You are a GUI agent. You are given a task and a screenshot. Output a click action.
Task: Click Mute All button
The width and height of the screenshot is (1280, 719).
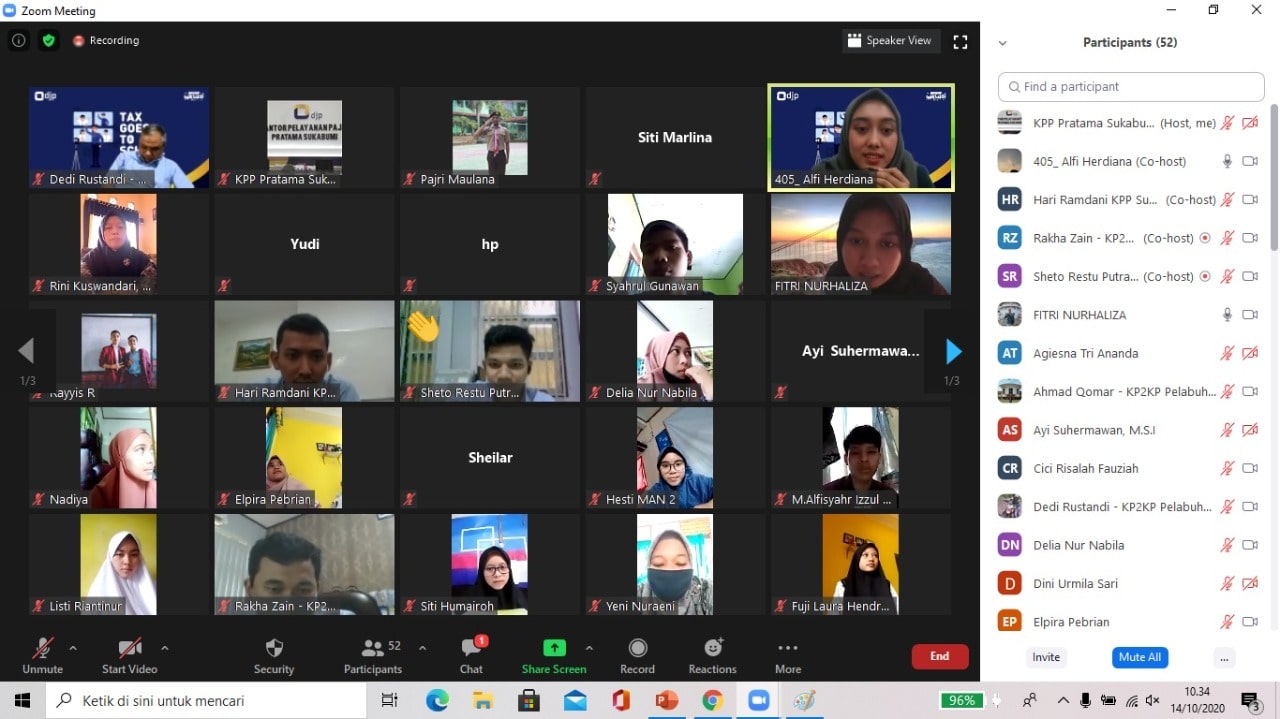click(x=1140, y=657)
